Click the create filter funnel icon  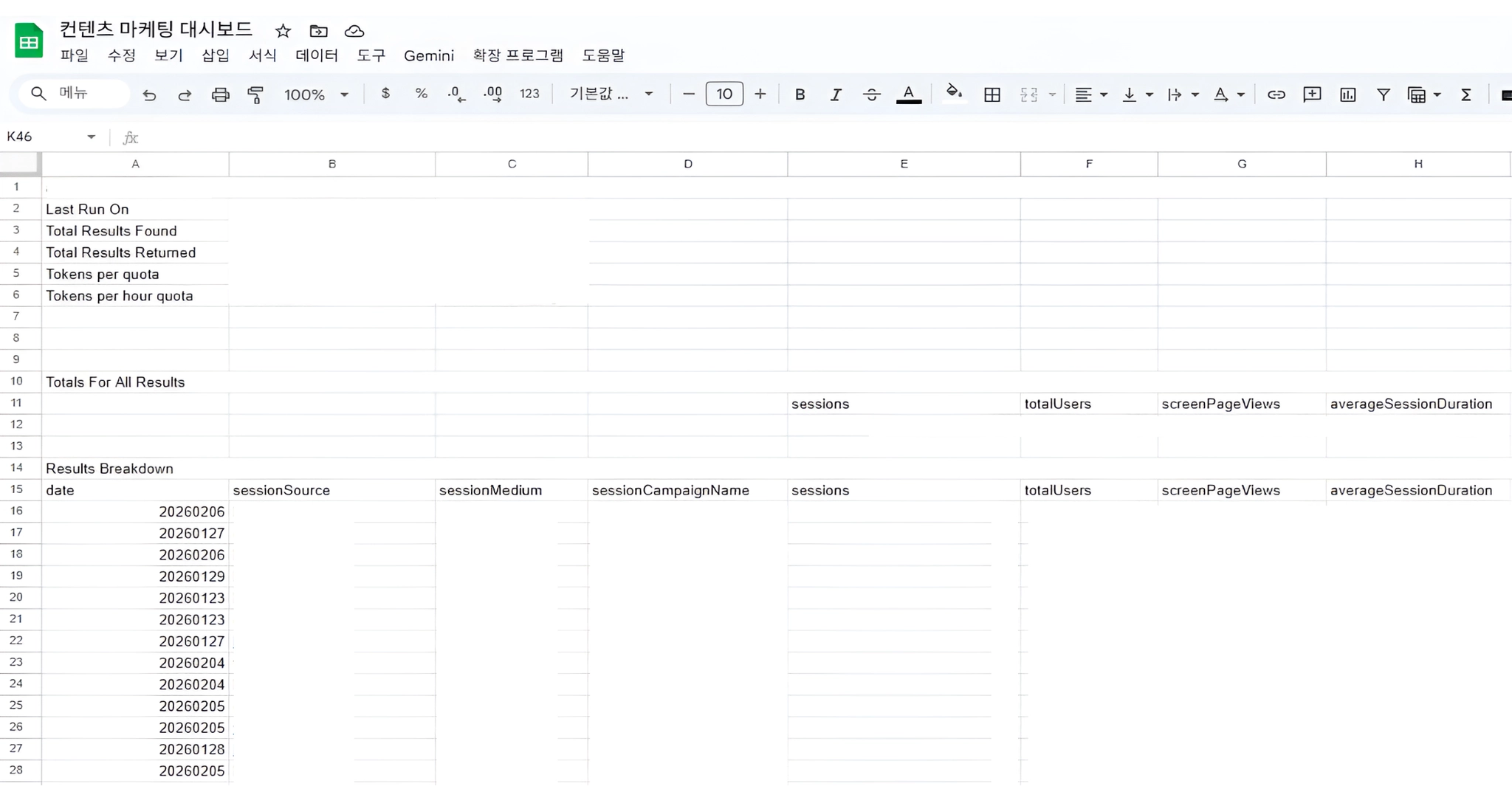click(x=1383, y=94)
